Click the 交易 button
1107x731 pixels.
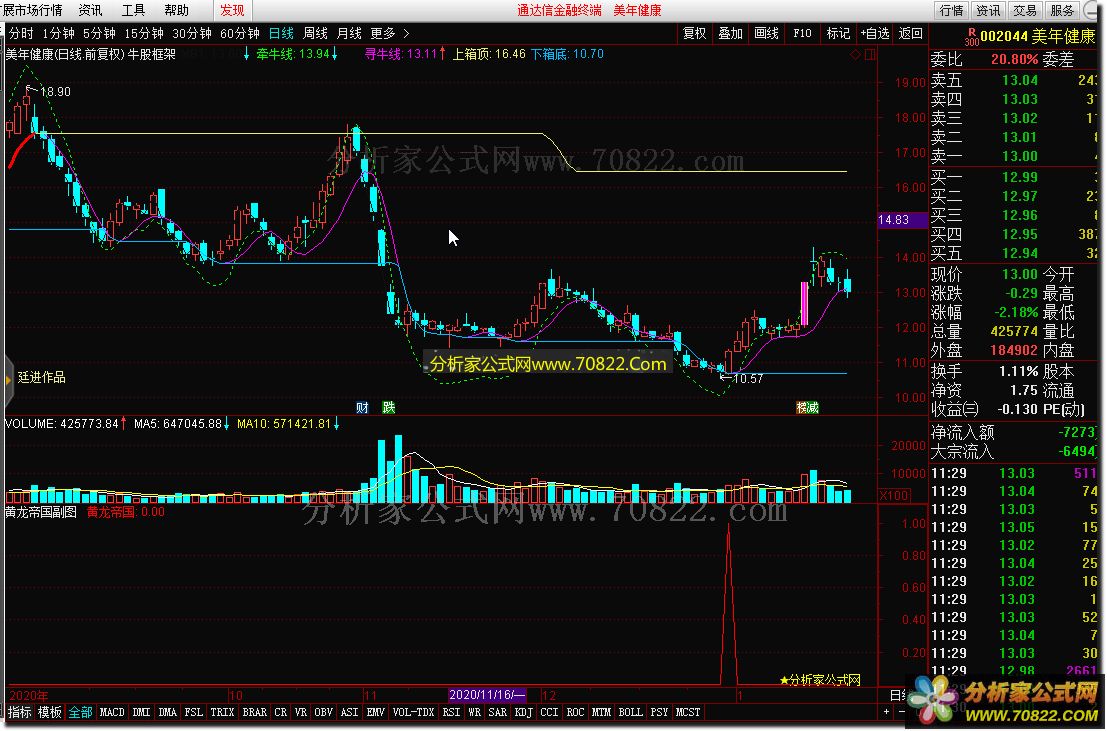click(x=1025, y=10)
